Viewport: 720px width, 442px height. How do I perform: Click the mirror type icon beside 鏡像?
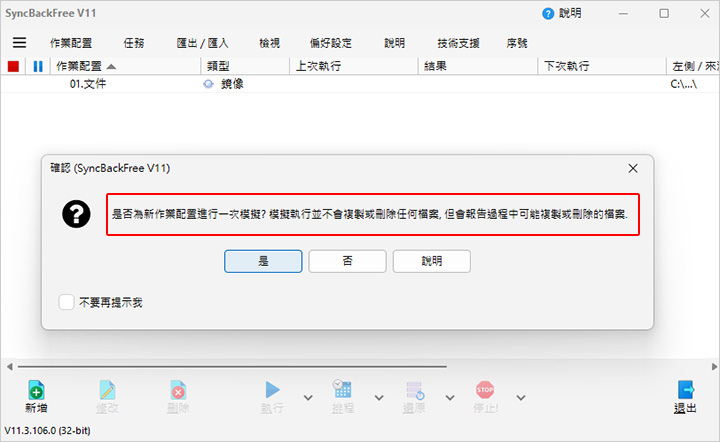click(x=208, y=84)
